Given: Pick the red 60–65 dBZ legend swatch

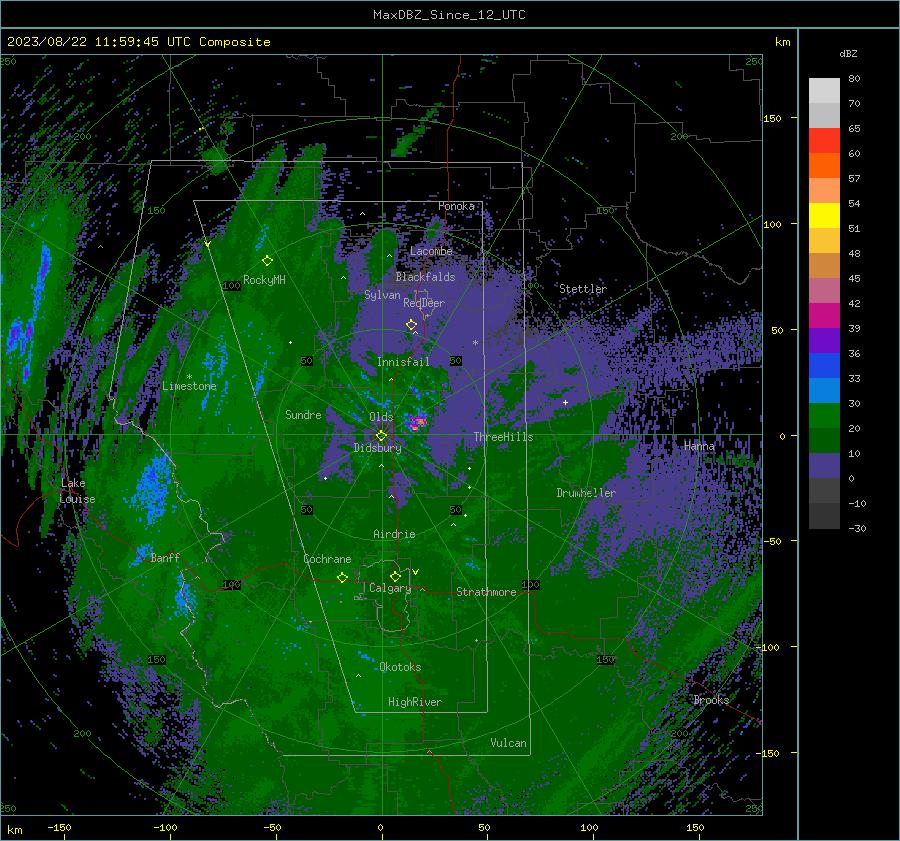Looking at the screenshot, I should pyautogui.click(x=824, y=141).
